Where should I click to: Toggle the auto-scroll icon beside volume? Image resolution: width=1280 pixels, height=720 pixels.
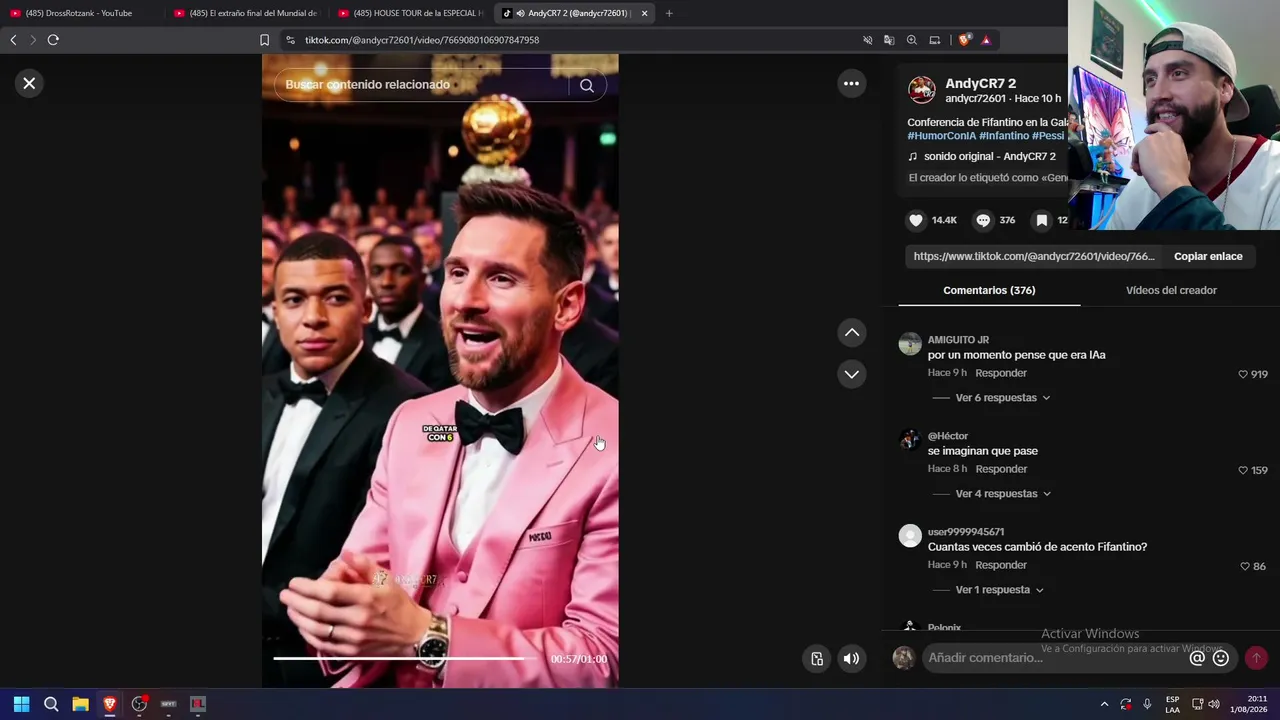(x=817, y=659)
